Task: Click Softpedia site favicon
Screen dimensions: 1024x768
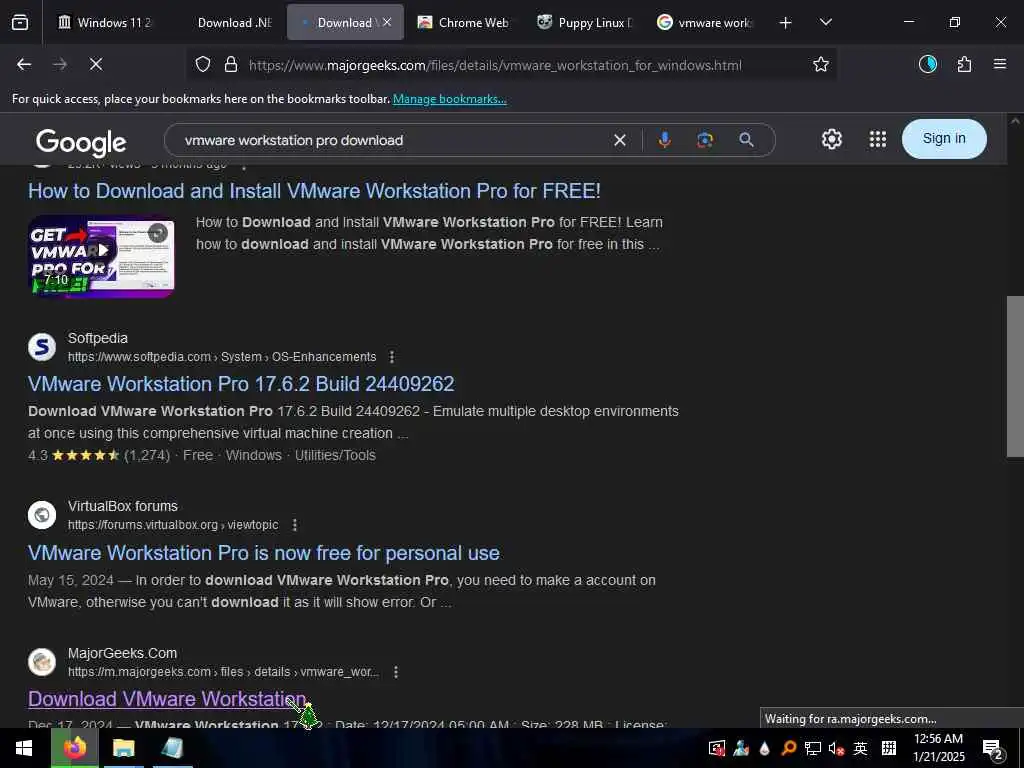Action: [42, 347]
